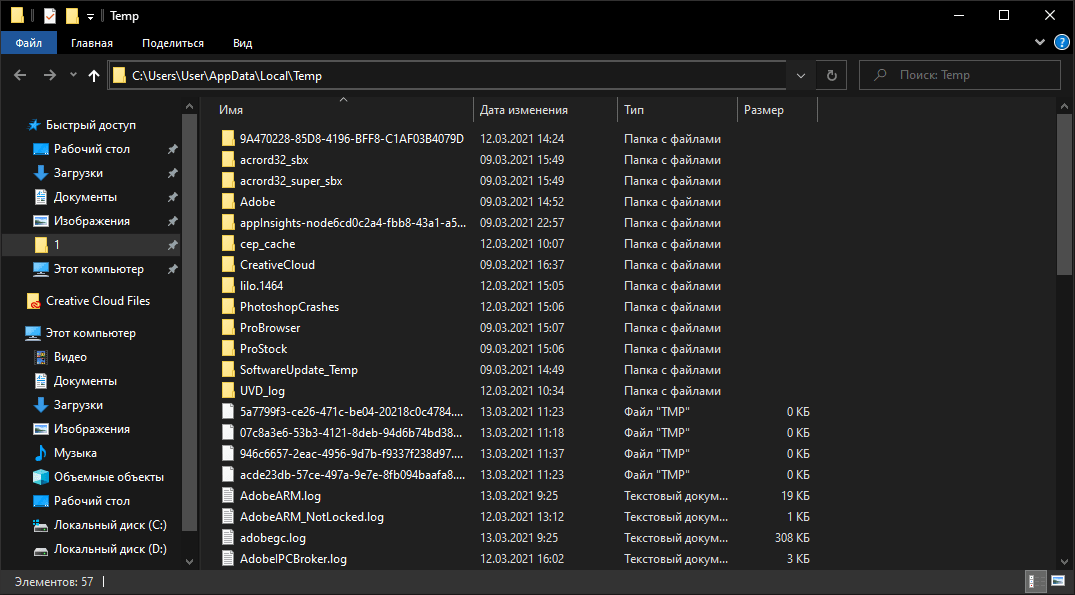1075x595 pixels.
Task: Open recent locations dropdown arrow
Action: 73,75
